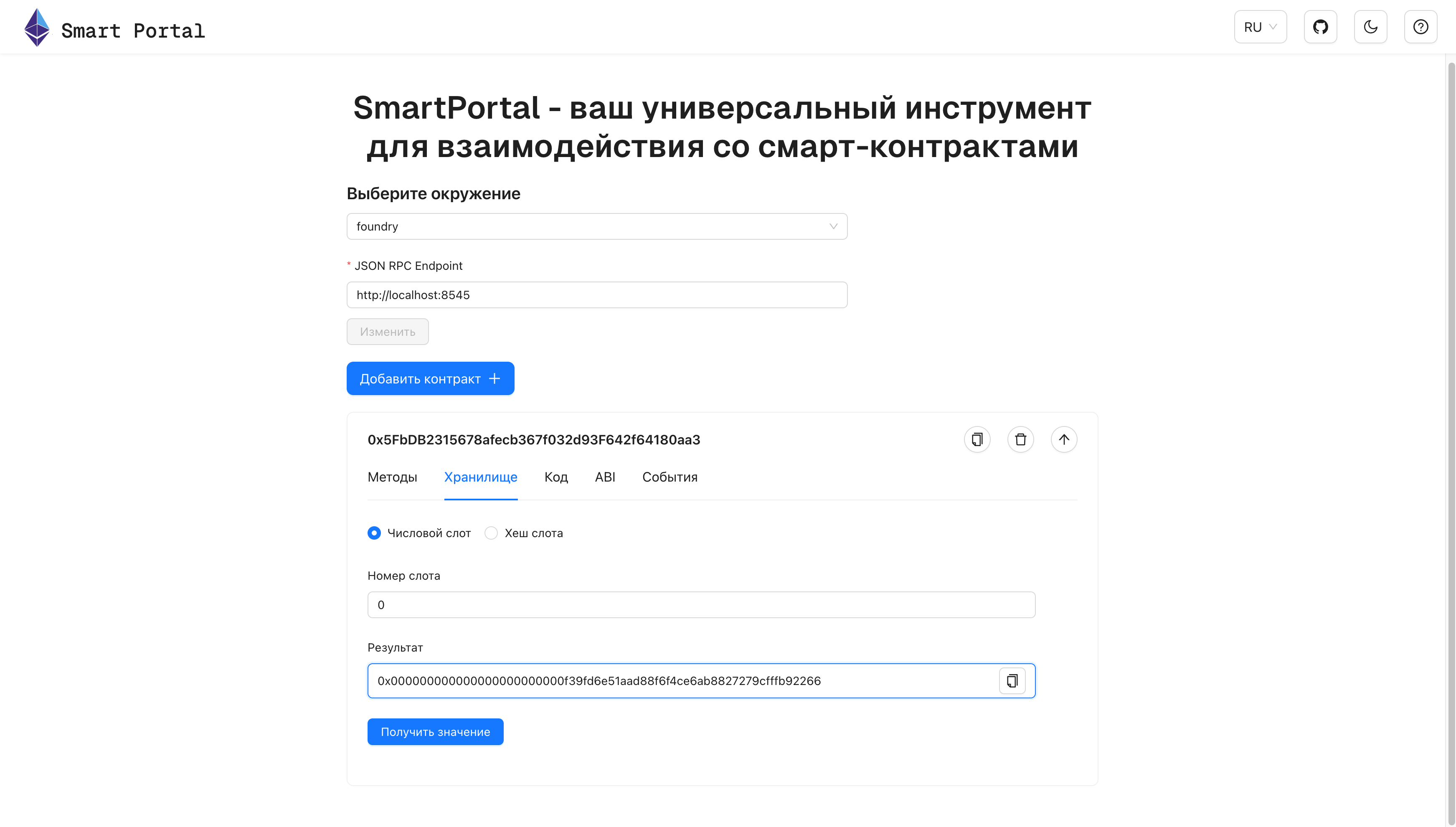Select the Числовой слот radio button
1456x827 pixels.
tap(374, 533)
